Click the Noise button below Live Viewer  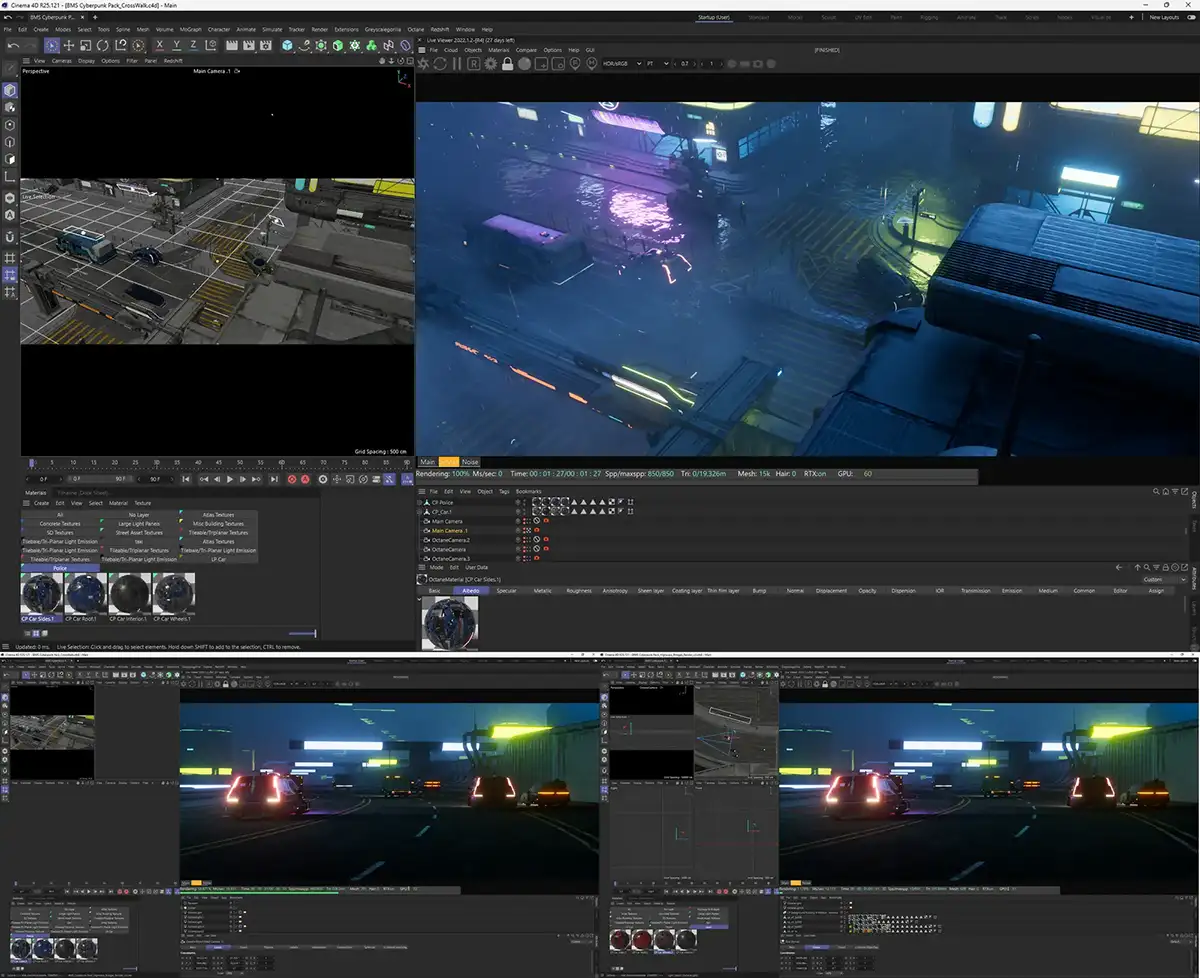469,462
